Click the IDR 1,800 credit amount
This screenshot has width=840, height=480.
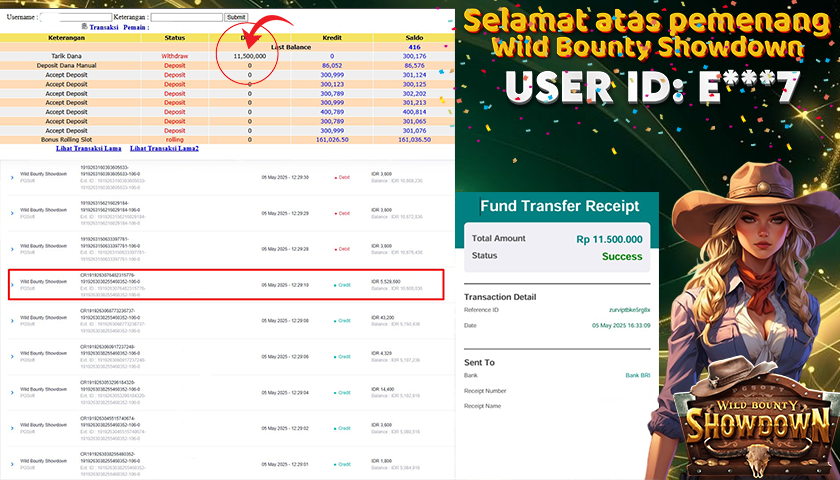tap(381, 461)
